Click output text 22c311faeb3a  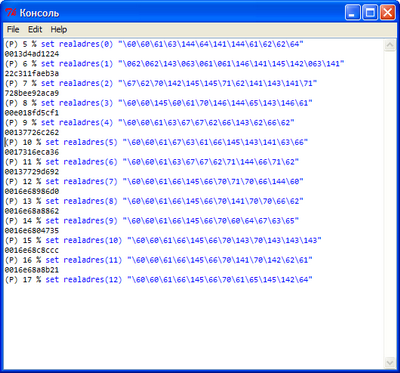[x=32, y=73]
